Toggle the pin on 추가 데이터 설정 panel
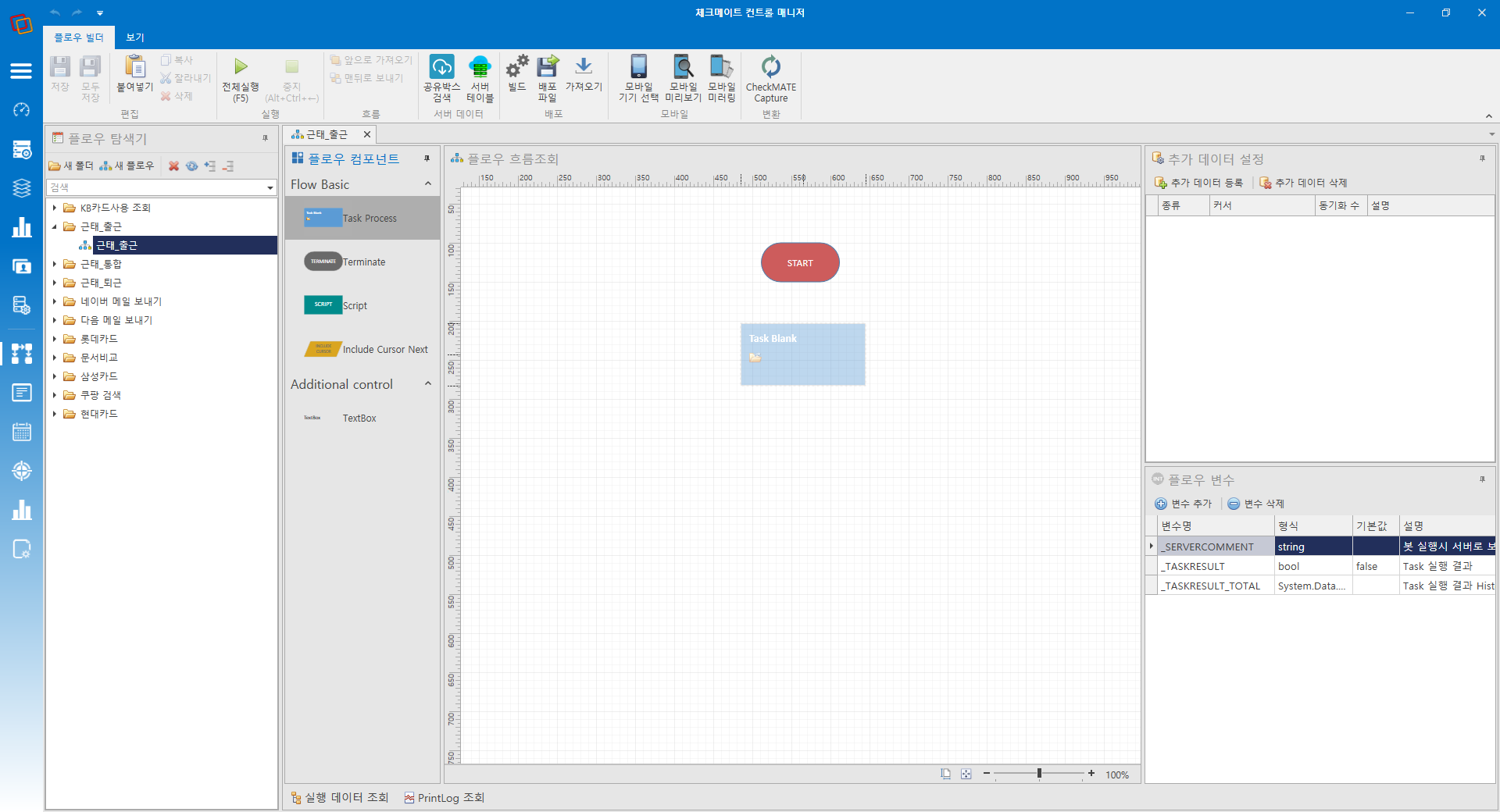Screen dimensions: 1500x812 [1482, 158]
